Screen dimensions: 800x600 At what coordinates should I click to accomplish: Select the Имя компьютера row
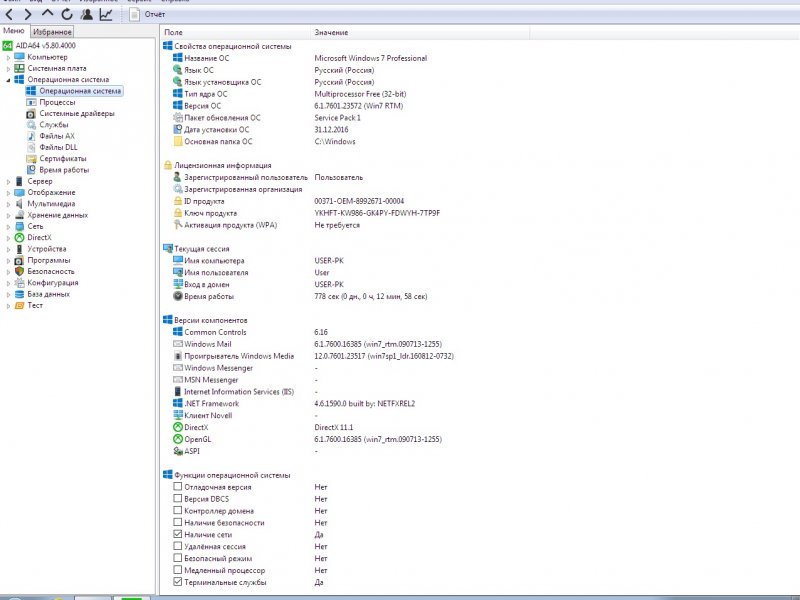(259, 261)
